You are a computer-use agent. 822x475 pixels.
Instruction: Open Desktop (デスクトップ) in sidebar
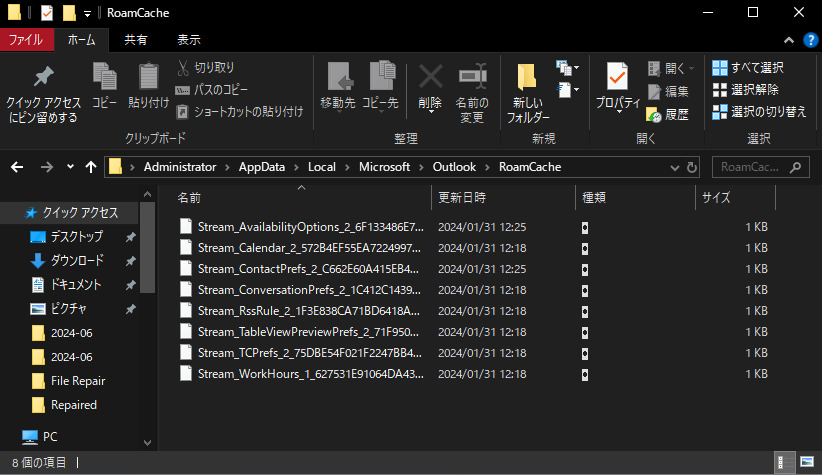click(77, 236)
